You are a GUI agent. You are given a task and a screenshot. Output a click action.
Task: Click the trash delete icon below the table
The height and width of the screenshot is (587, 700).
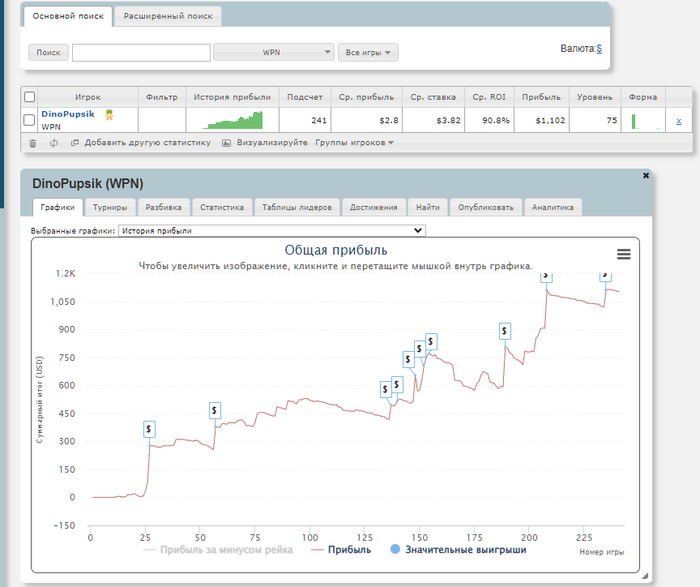point(33,143)
